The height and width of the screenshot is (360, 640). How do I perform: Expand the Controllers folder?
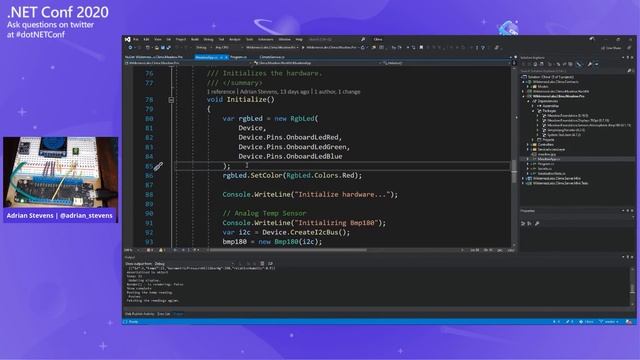click(528, 144)
